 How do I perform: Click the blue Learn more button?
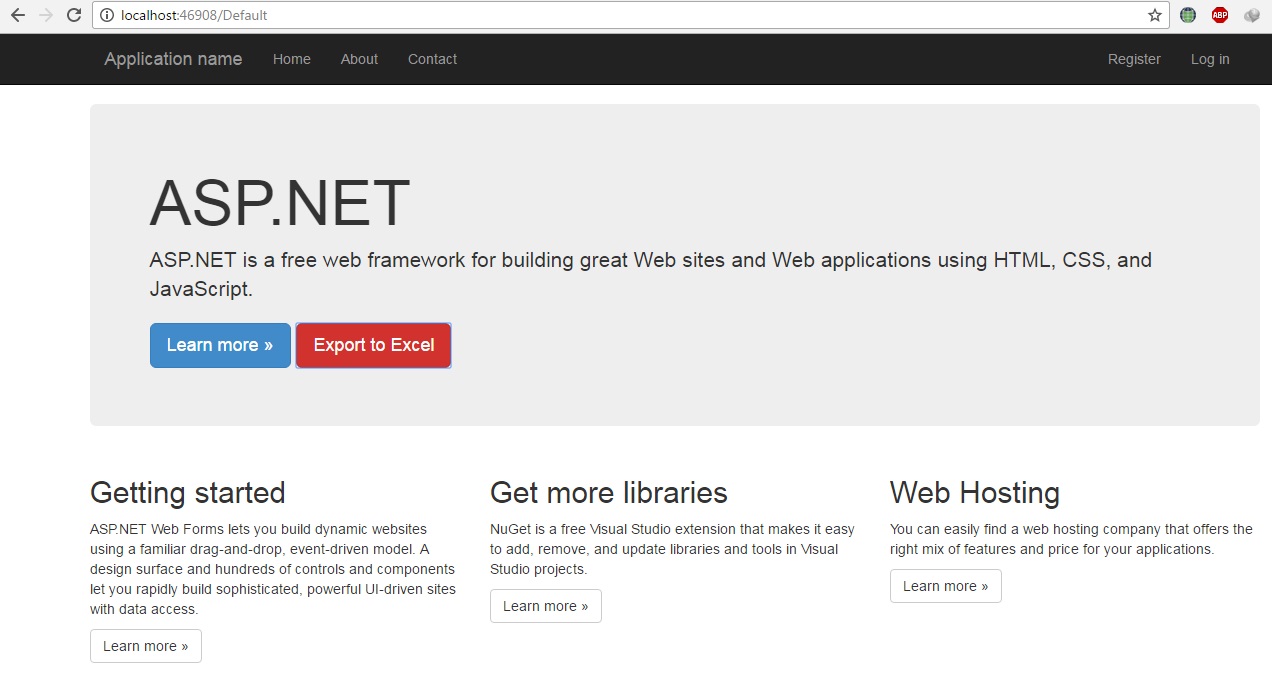[220, 345]
